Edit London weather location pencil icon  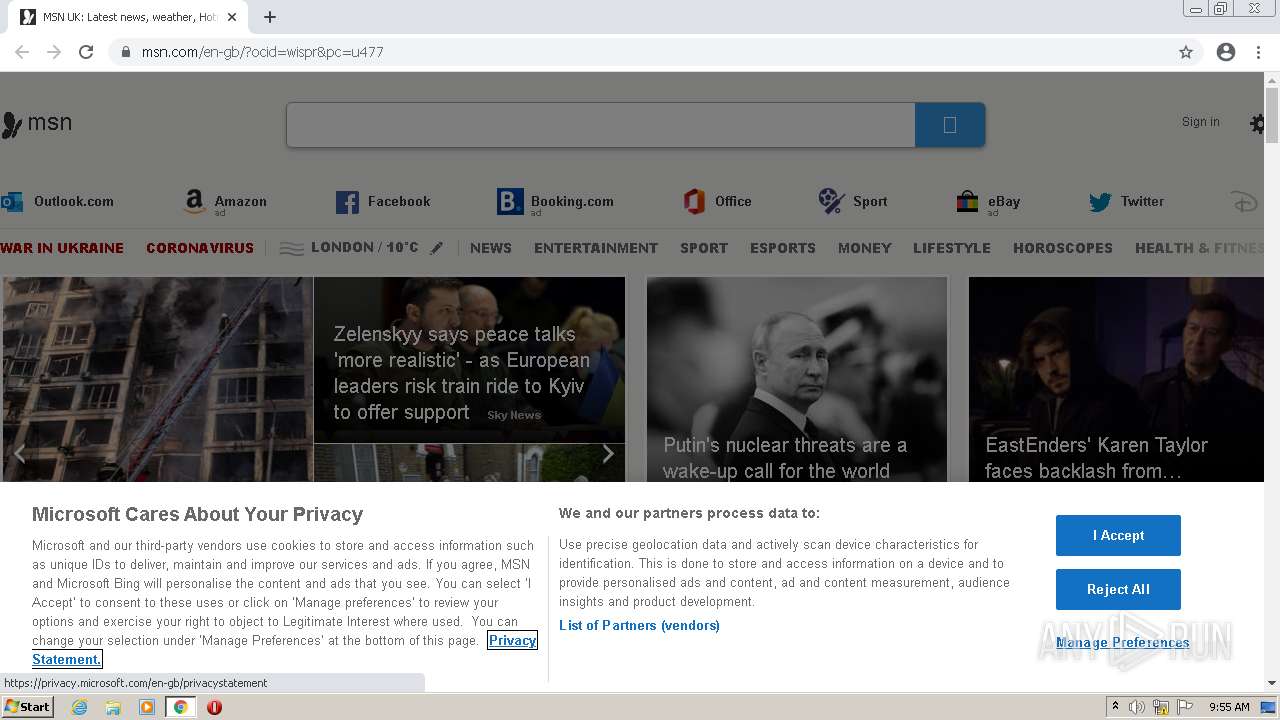pyautogui.click(x=436, y=248)
